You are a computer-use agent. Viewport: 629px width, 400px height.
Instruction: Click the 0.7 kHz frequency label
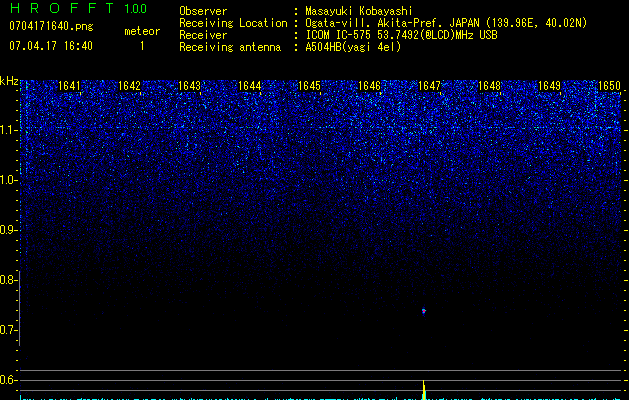pos(8,330)
